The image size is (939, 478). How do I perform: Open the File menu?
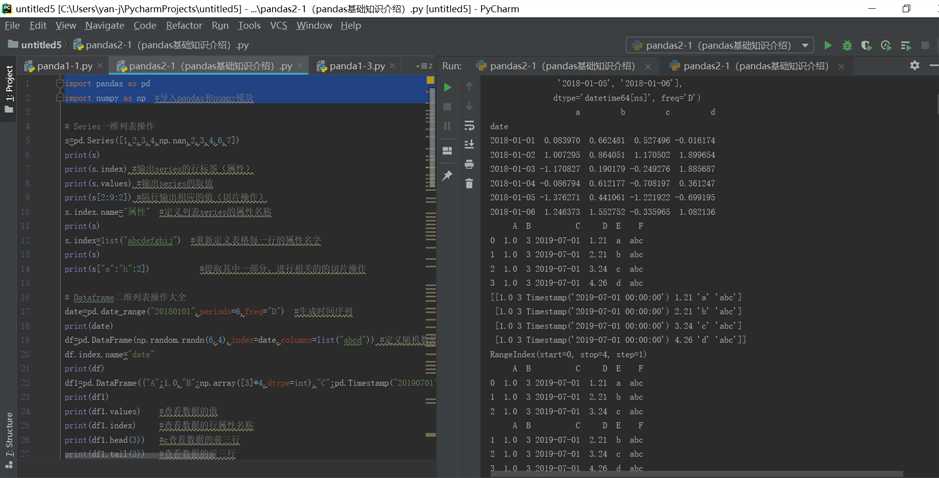(12, 25)
